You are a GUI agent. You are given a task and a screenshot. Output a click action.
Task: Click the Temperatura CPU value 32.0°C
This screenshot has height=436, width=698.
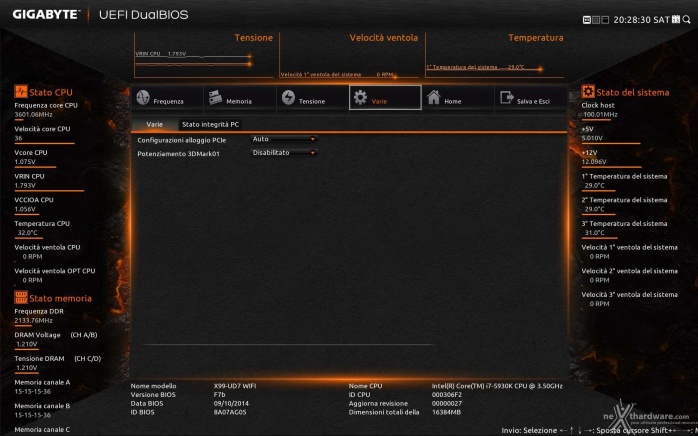pyautogui.click(x=28, y=232)
